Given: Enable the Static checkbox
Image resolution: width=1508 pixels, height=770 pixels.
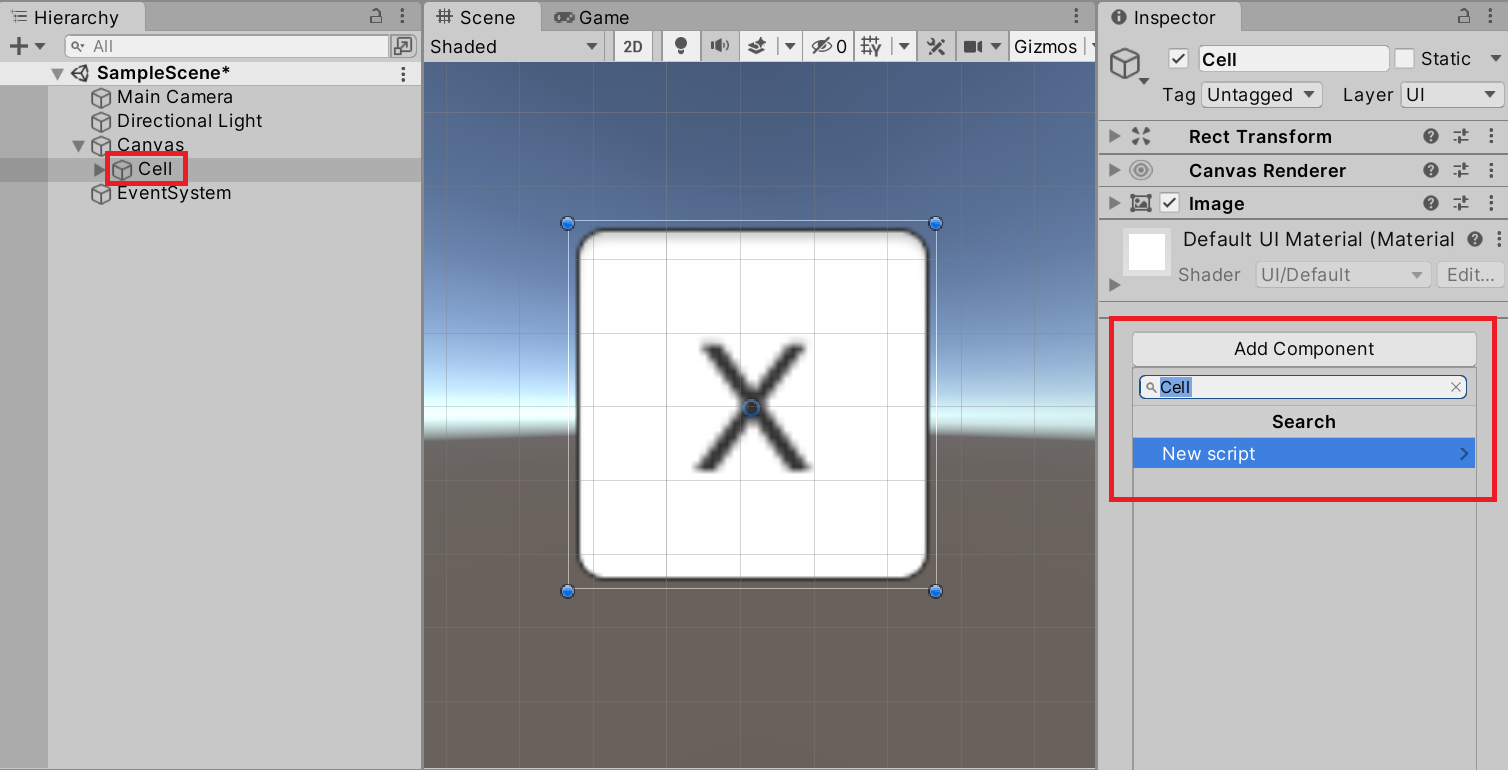Looking at the screenshot, I should point(1405,59).
